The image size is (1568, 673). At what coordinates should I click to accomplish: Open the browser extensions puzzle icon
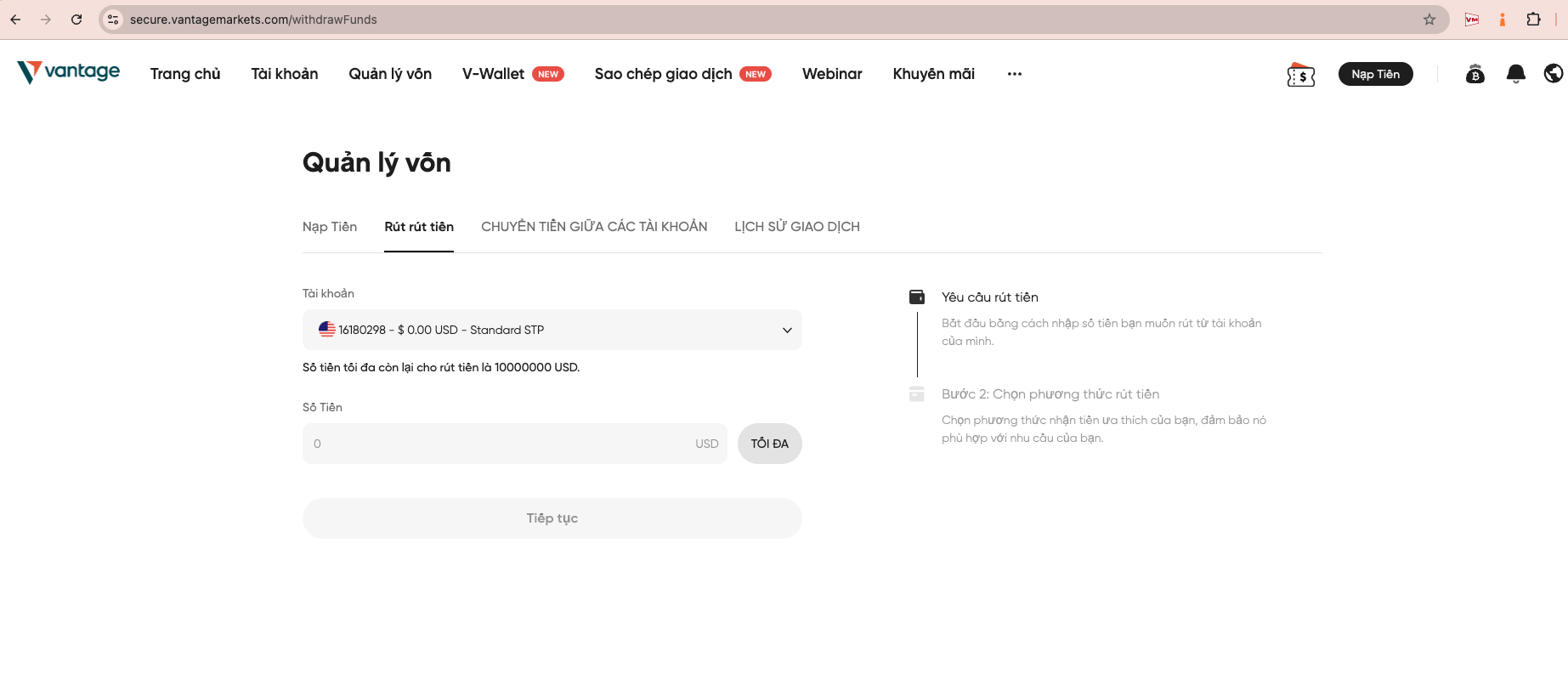[x=1533, y=20]
